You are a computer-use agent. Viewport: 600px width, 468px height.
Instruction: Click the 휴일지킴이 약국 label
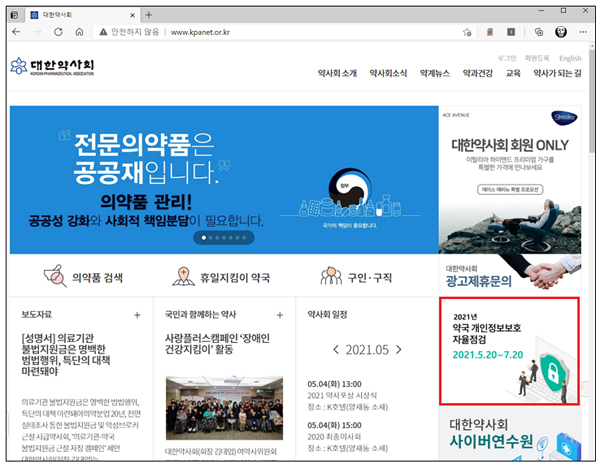click(x=235, y=277)
